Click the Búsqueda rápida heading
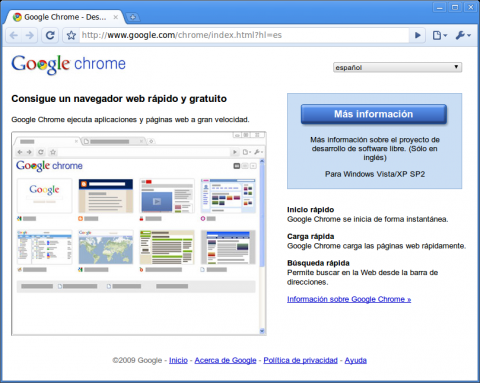This screenshot has height=383, width=480. click(x=318, y=263)
